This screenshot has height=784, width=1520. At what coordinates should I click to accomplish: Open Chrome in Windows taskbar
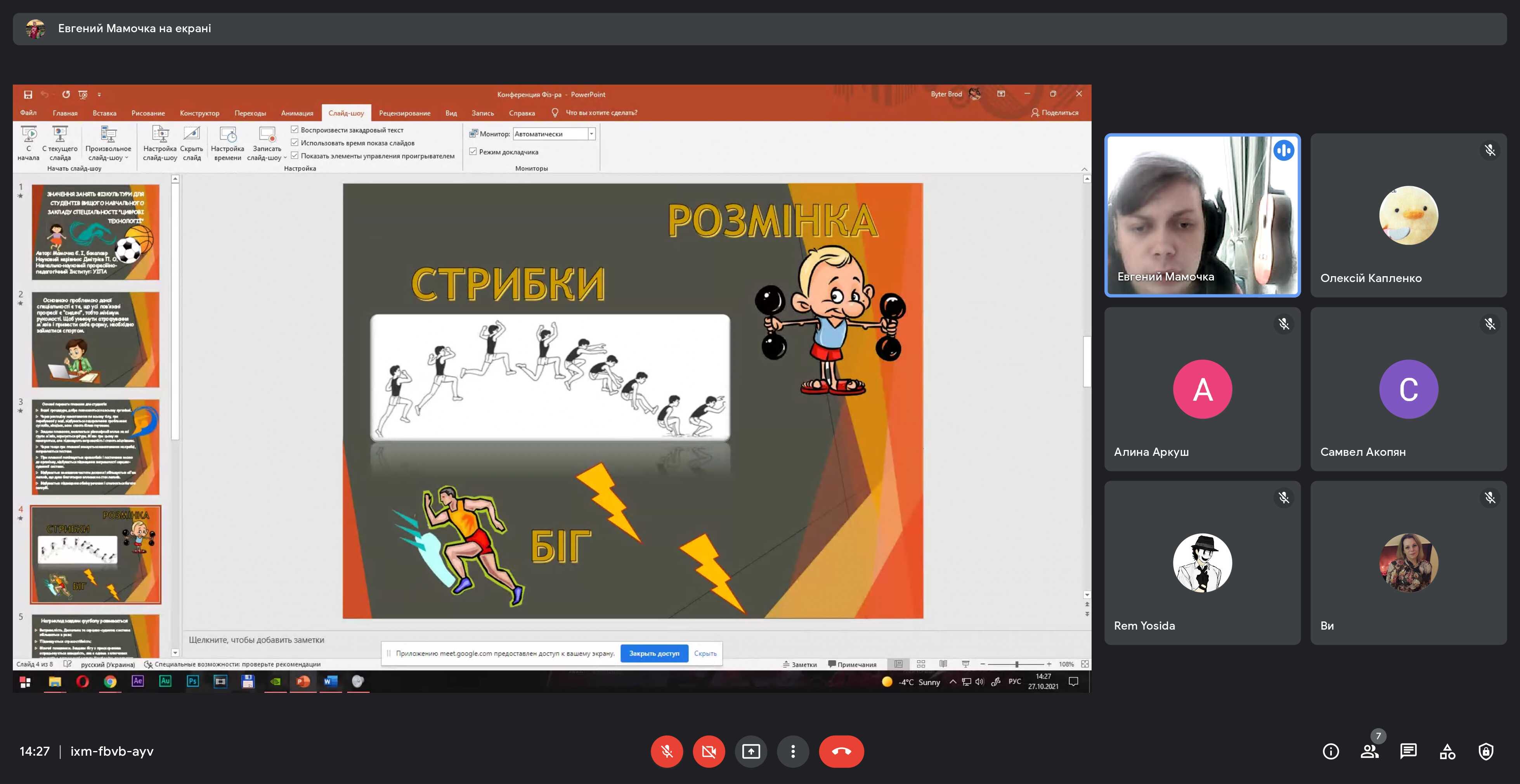(110, 681)
